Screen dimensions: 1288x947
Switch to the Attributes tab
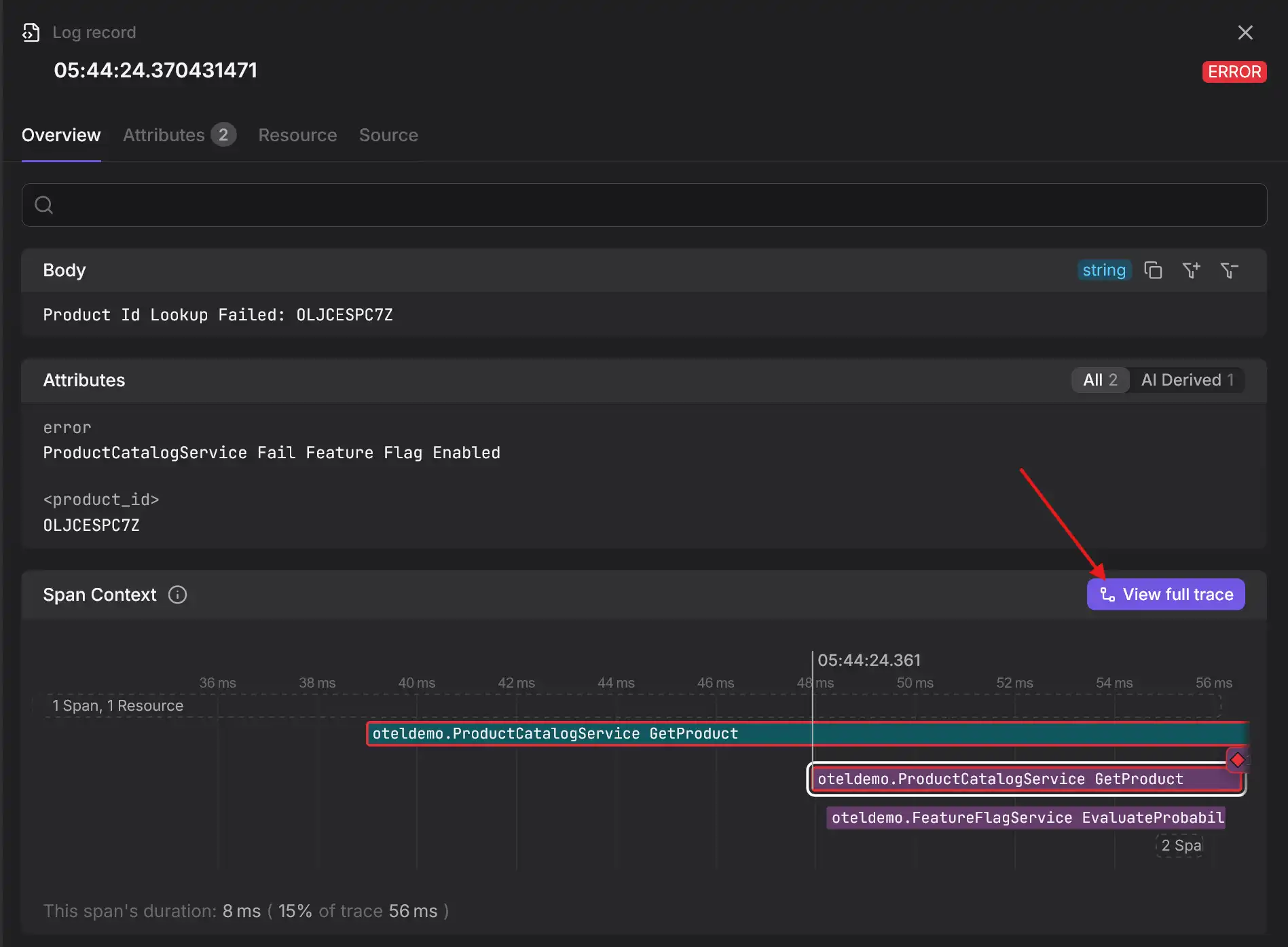pos(179,135)
